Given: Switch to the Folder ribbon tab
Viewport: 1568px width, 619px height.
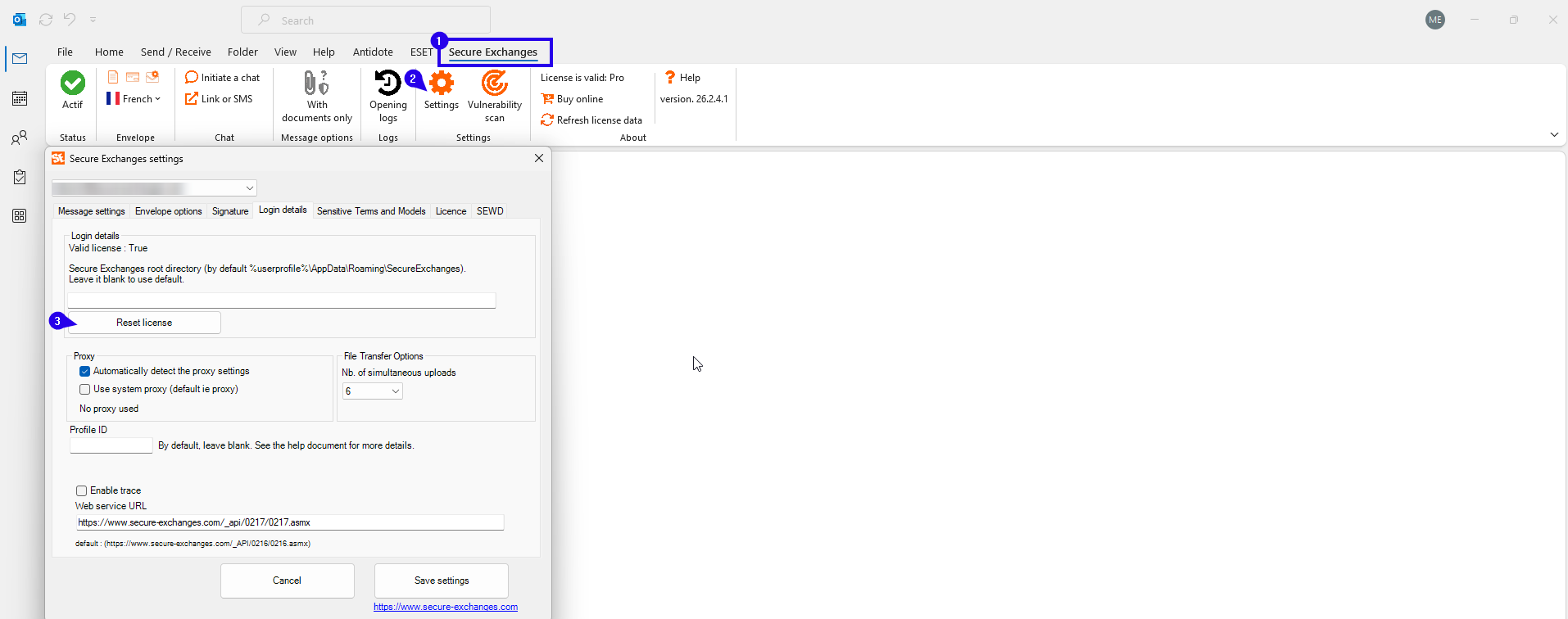Looking at the screenshot, I should click(242, 52).
